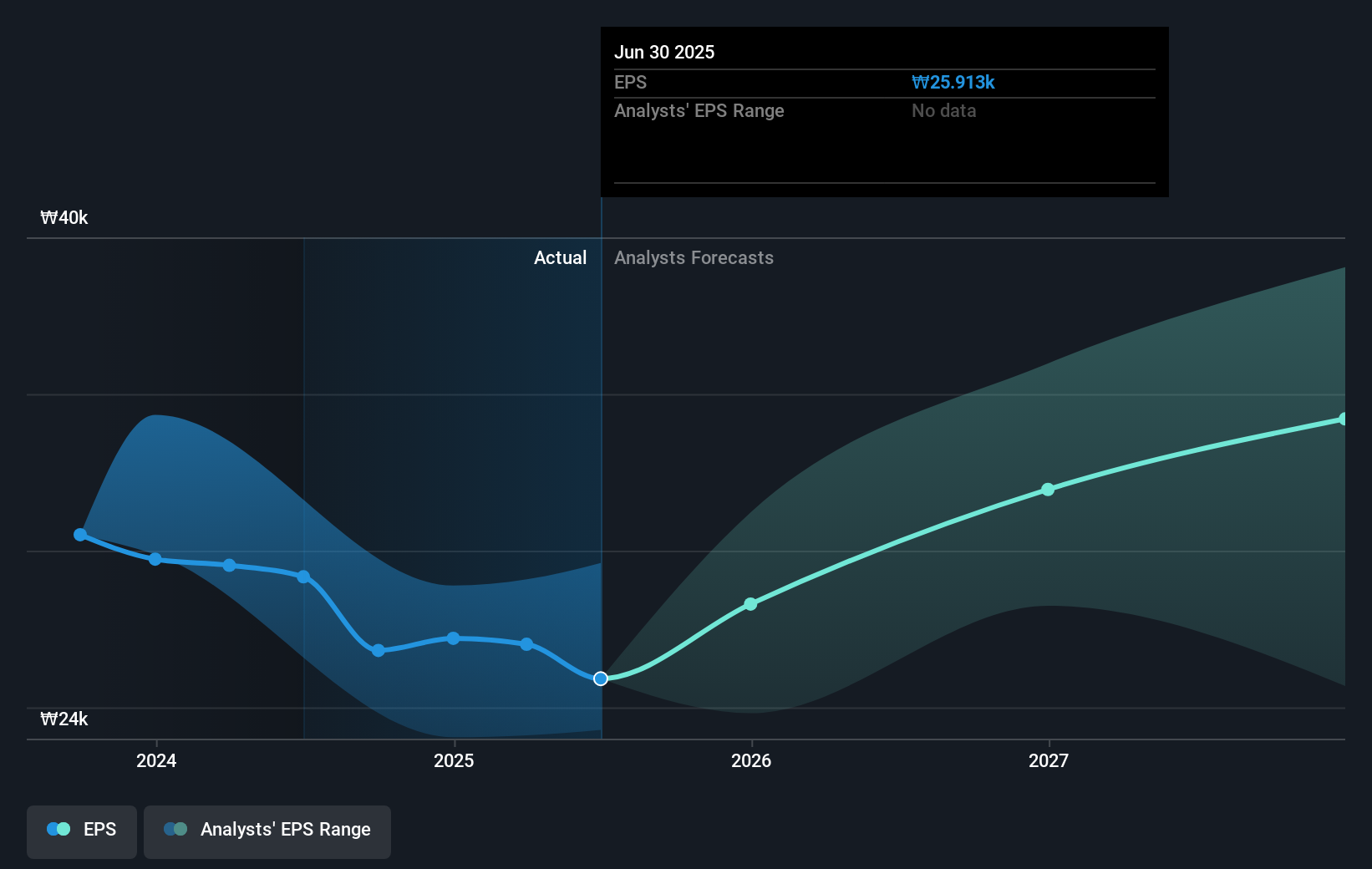Click the 2026 forecast data point

750,604
